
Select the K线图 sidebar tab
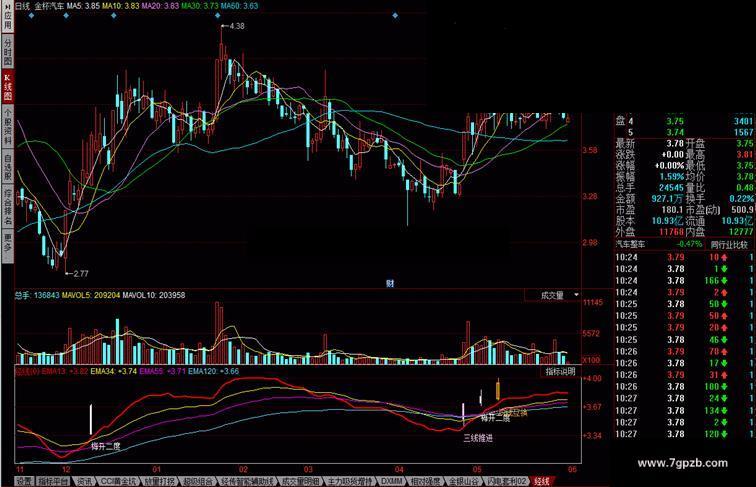[x=8, y=87]
